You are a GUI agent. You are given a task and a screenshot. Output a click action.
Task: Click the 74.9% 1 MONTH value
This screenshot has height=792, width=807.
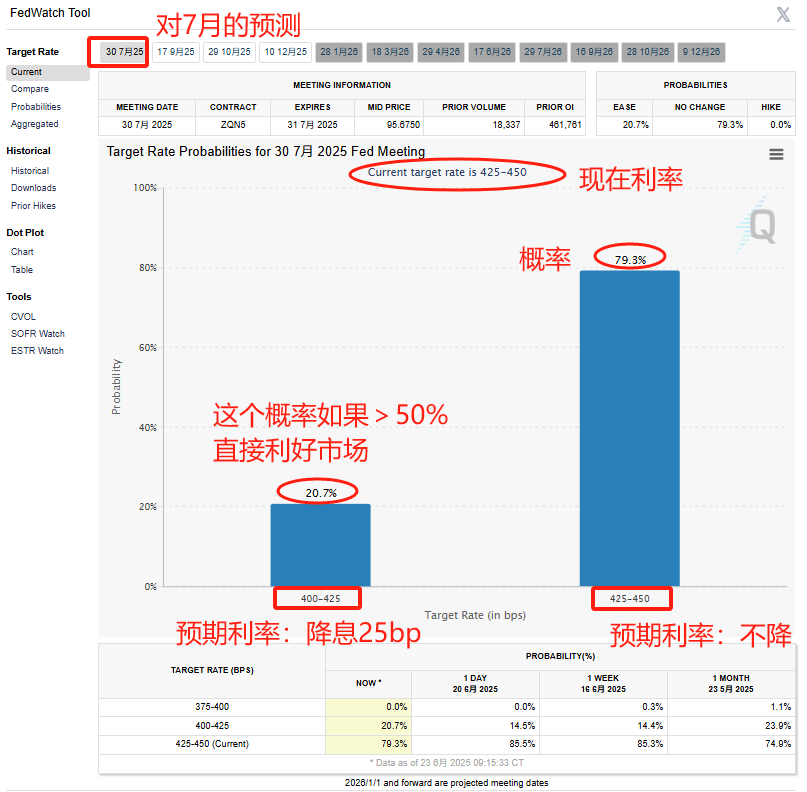[x=778, y=744]
